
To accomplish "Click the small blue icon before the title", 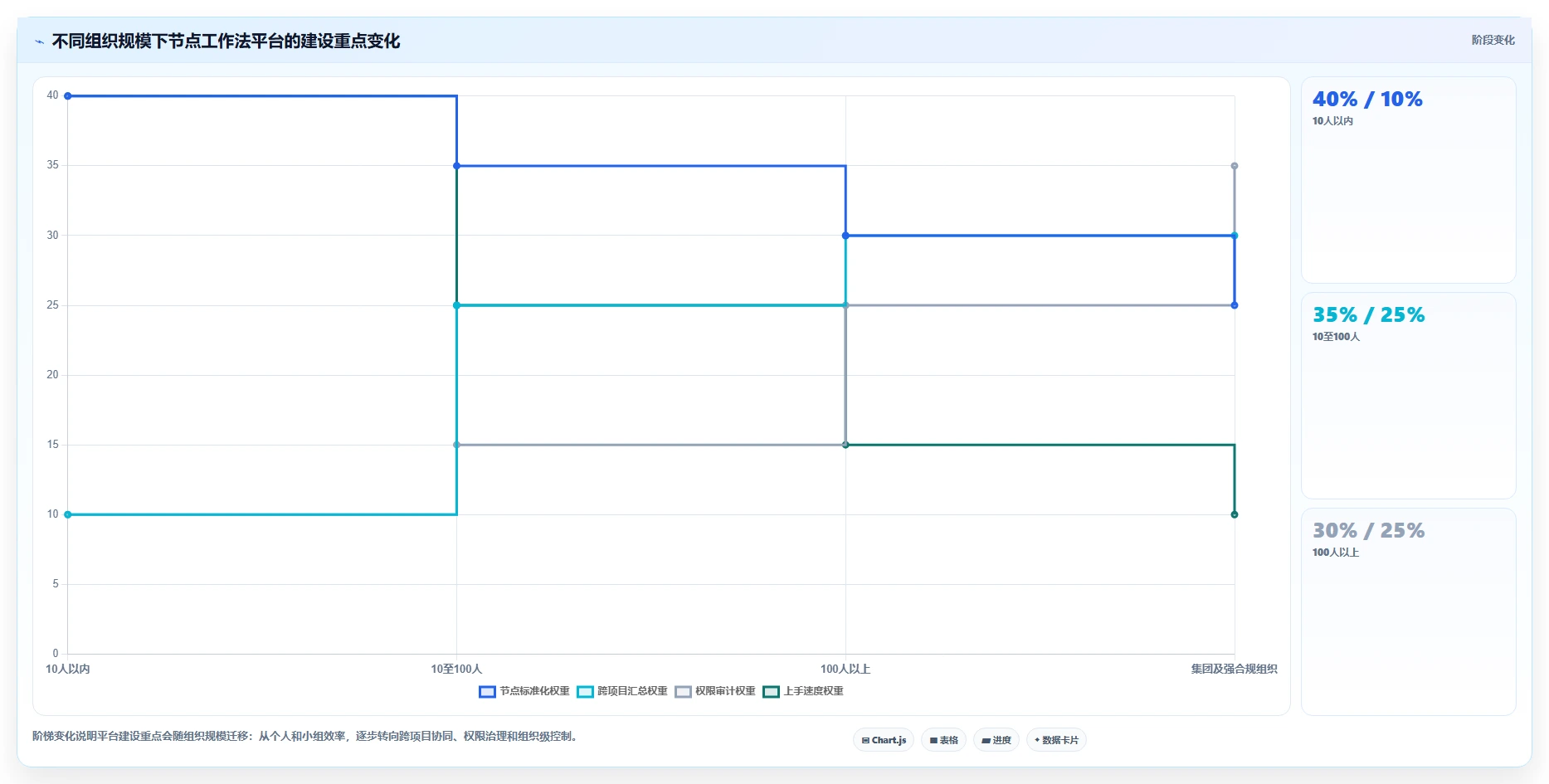I will [39, 41].
